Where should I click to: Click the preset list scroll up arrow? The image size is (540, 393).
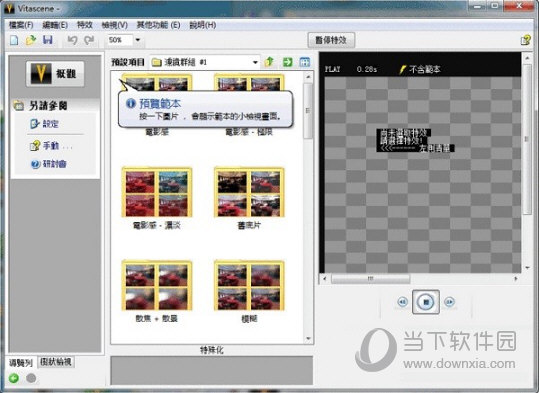[x=308, y=76]
